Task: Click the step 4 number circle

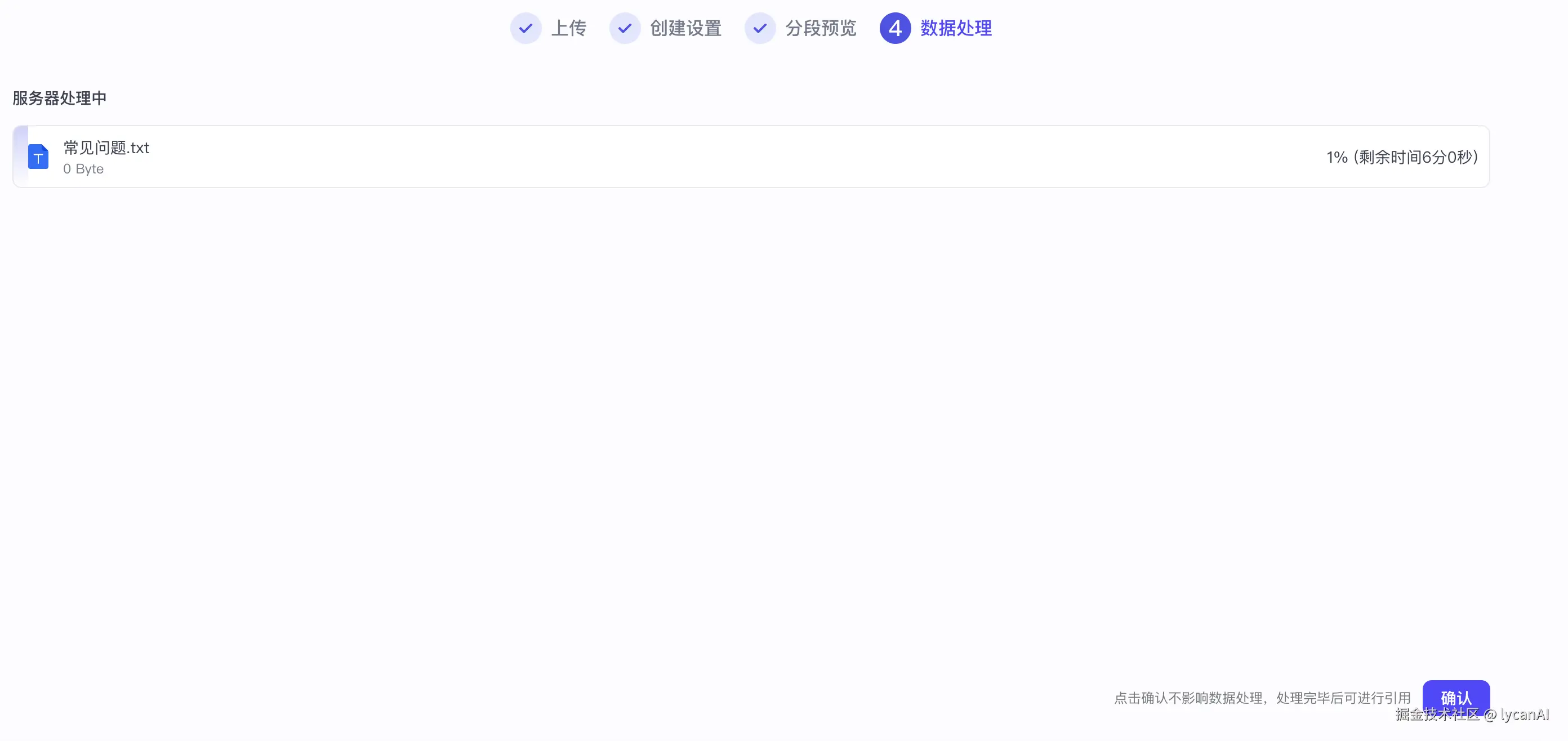Action: (895, 28)
